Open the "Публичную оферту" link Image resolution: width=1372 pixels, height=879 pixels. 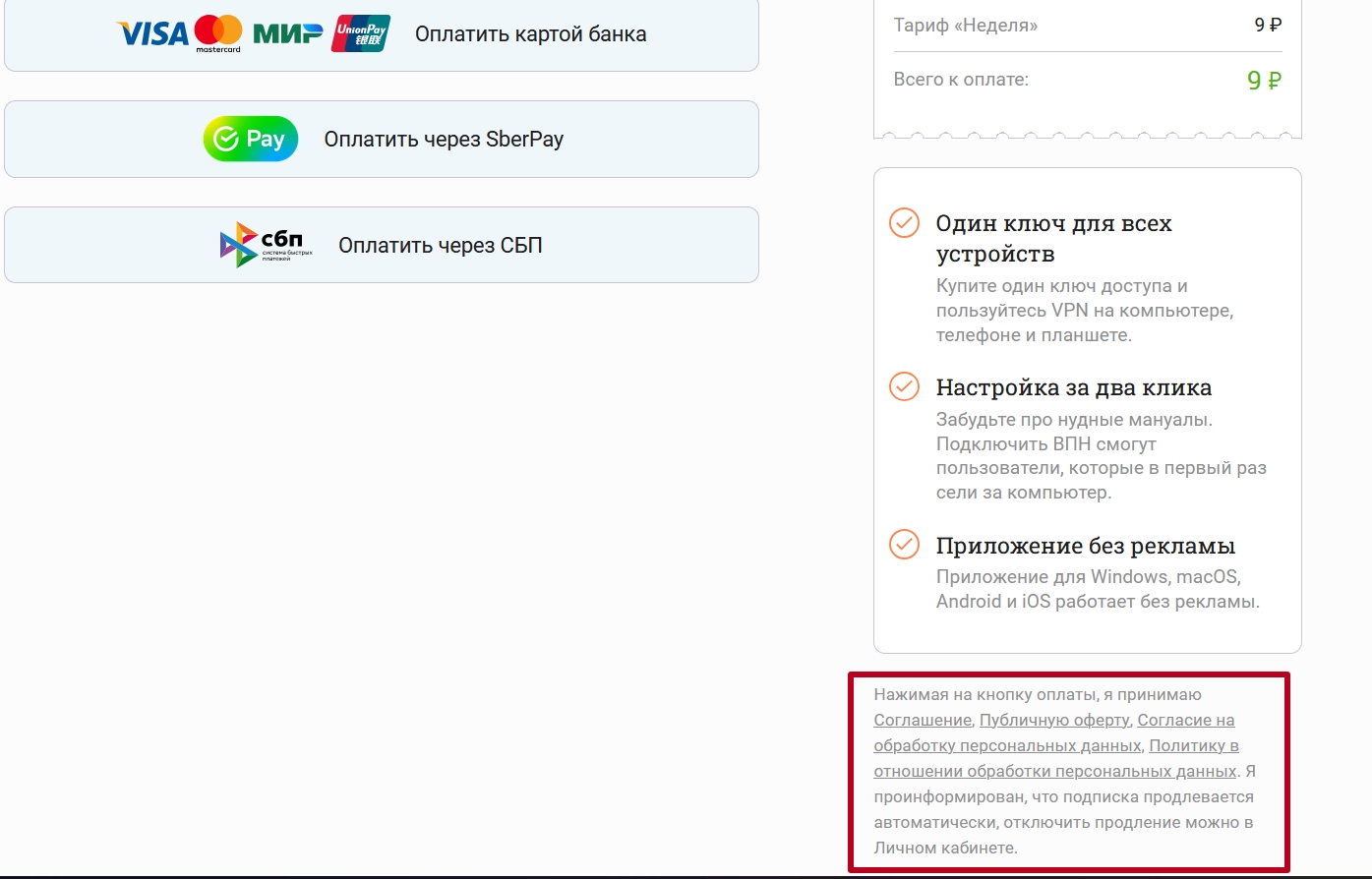1054,721
